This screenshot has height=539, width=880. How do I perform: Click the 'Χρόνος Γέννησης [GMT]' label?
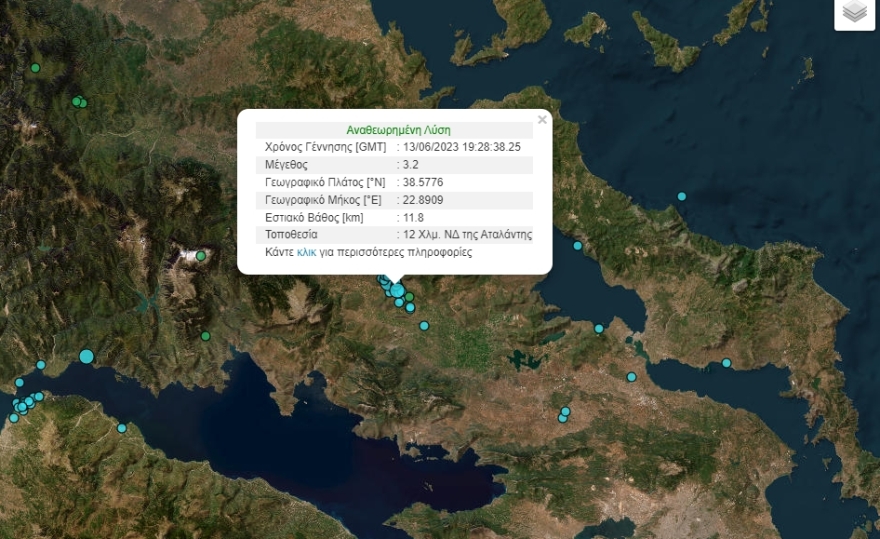coord(326,147)
